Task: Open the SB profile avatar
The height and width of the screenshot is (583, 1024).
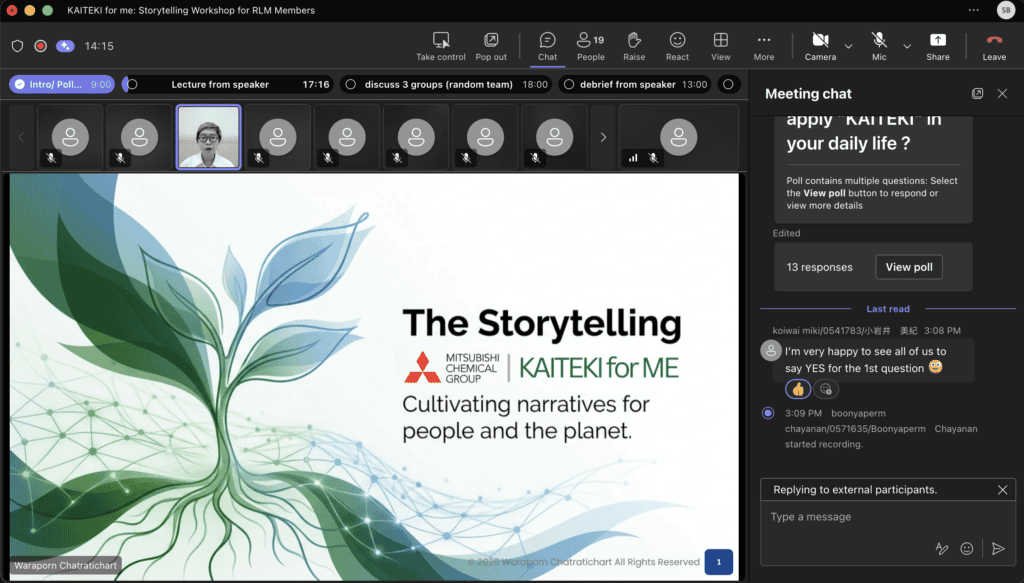Action: pos(1005,10)
